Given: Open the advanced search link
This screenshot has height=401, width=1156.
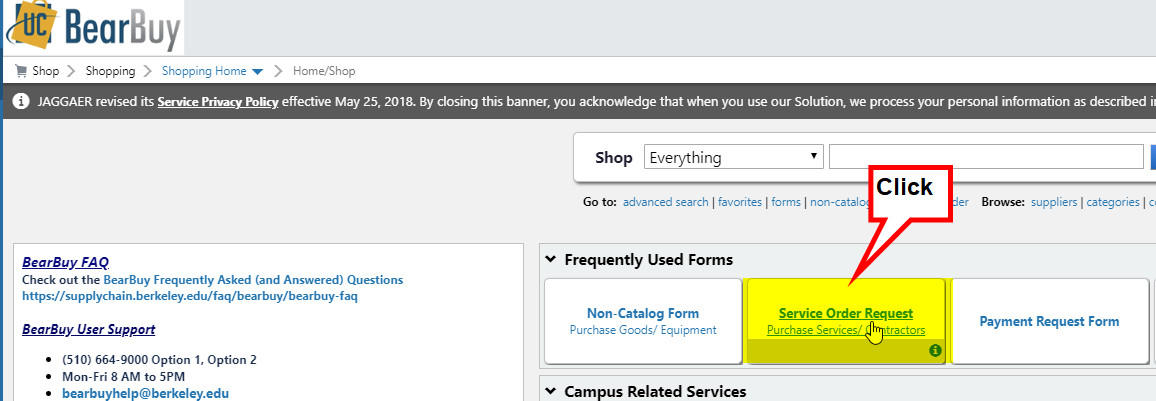Looking at the screenshot, I should pyautogui.click(x=665, y=202).
